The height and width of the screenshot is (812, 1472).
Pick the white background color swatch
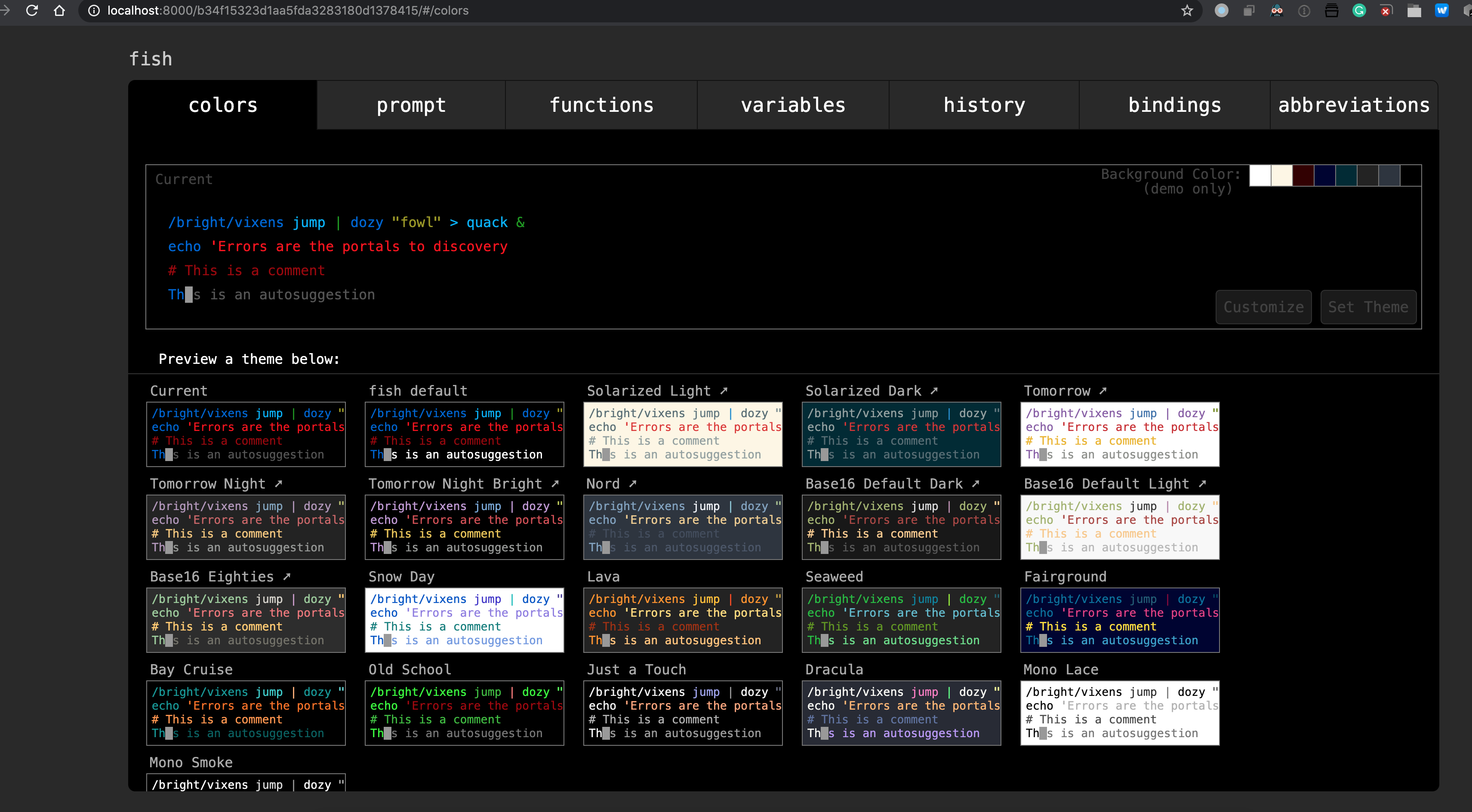pyautogui.click(x=1260, y=175)
